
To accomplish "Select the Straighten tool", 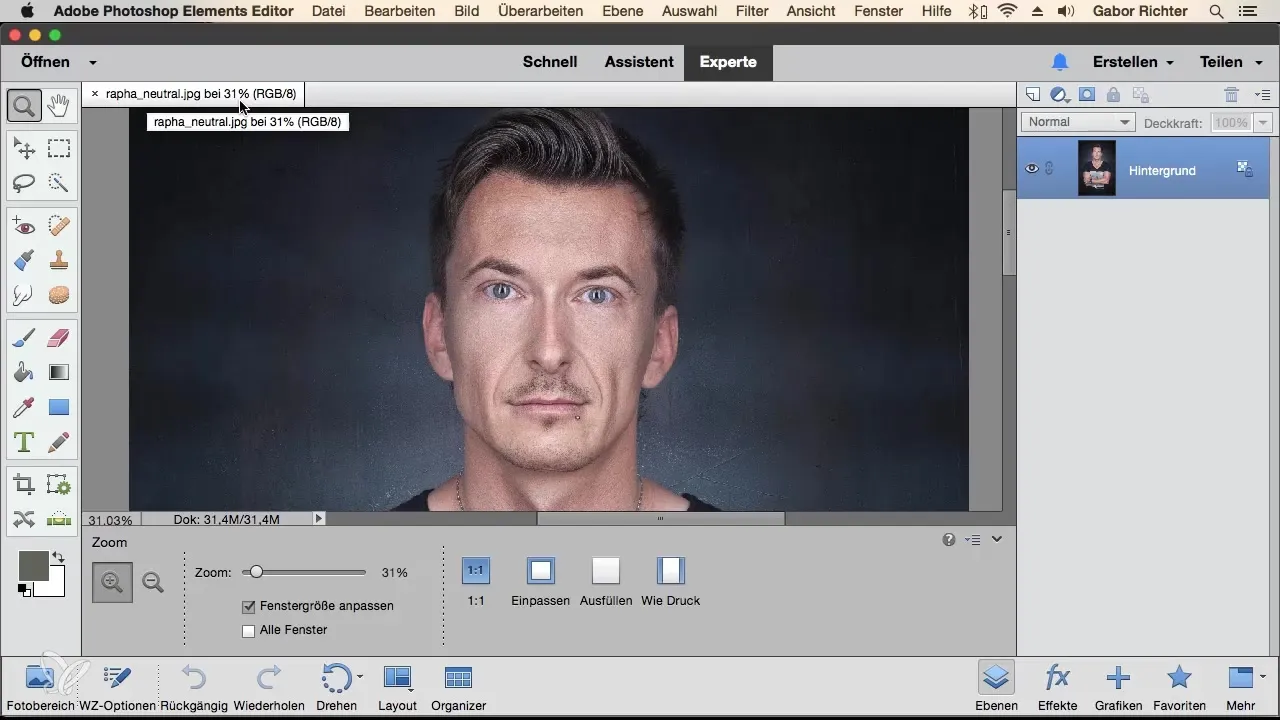I will click(x=59, y=519).
